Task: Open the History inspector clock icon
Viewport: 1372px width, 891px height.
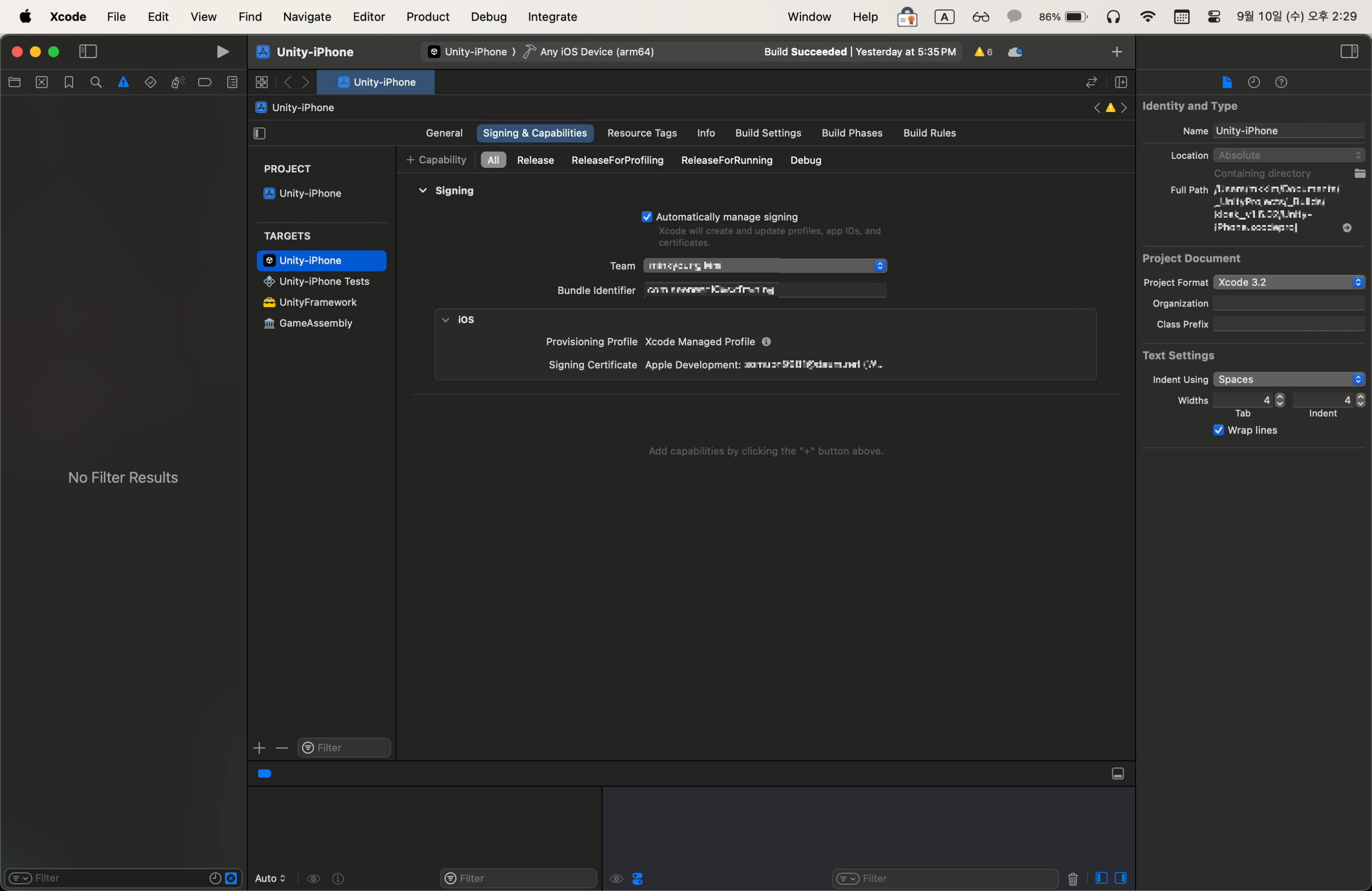Action: tap(1253, 82)
